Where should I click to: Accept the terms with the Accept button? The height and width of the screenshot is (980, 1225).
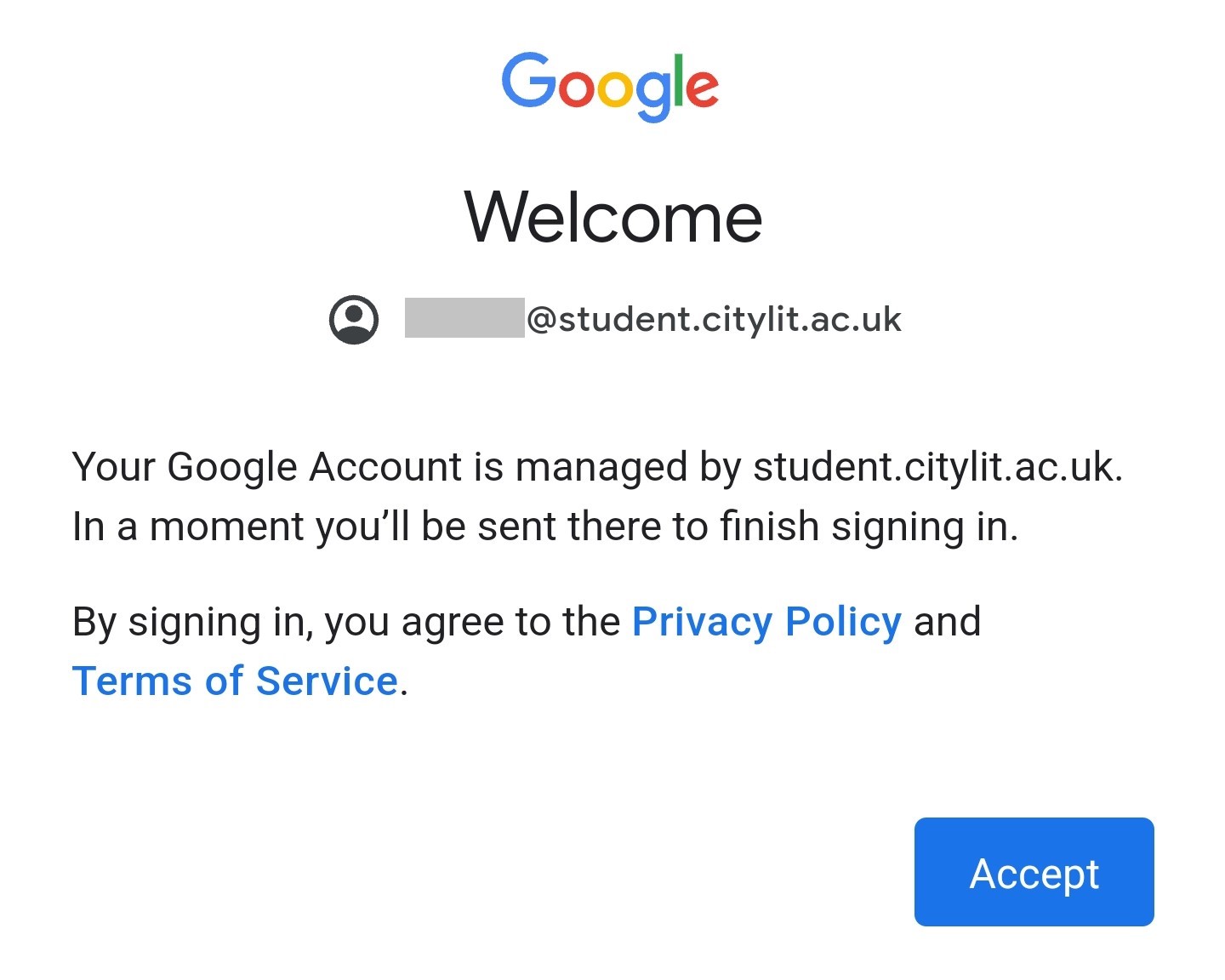click(x=1034, y=872)
